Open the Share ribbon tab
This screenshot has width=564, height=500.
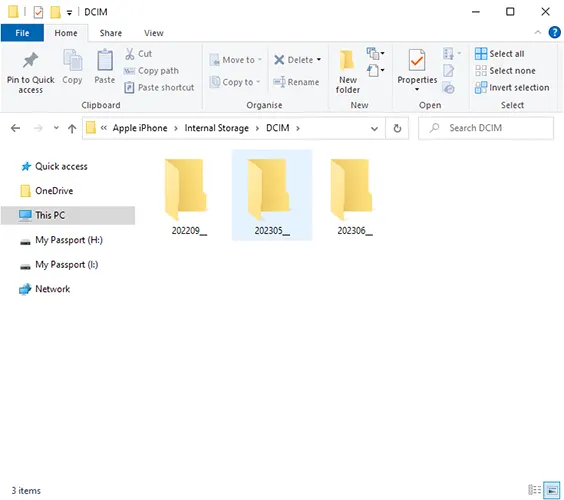(110, 33)
